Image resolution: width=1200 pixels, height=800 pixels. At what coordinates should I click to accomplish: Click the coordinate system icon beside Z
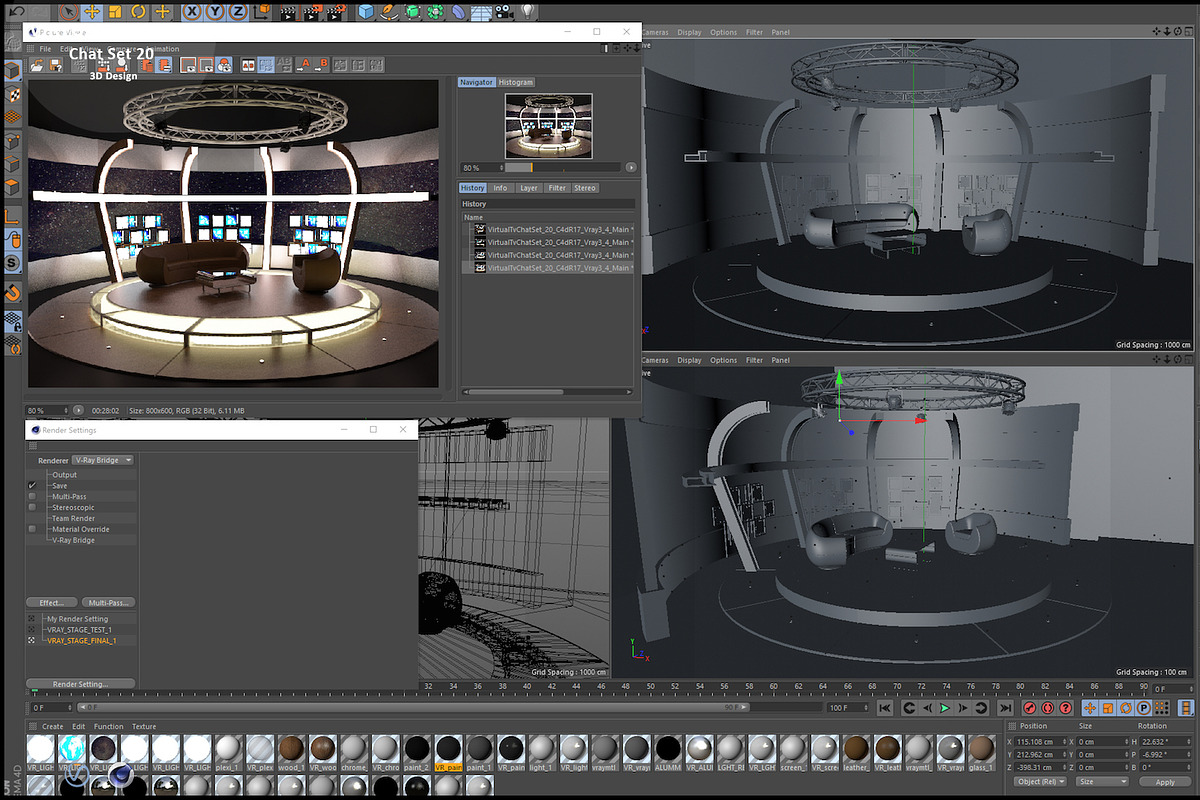point(261,12)
